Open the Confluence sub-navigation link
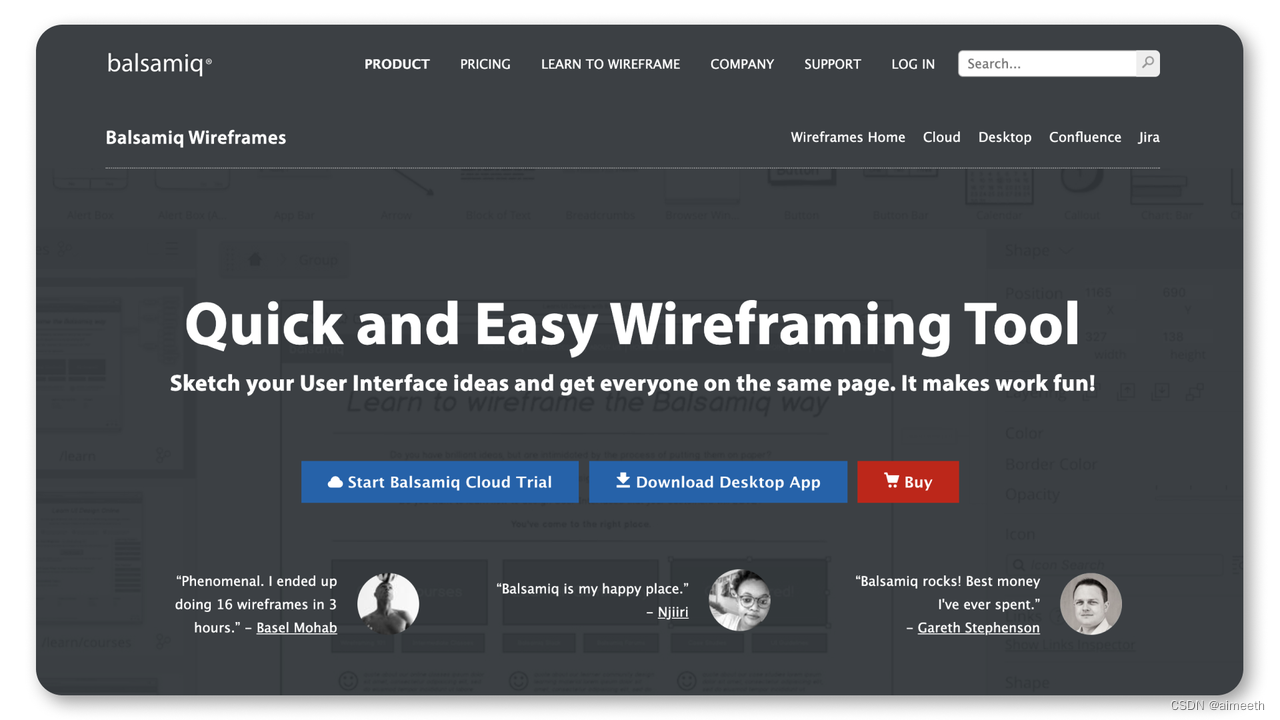 [x=1085, y=137]
